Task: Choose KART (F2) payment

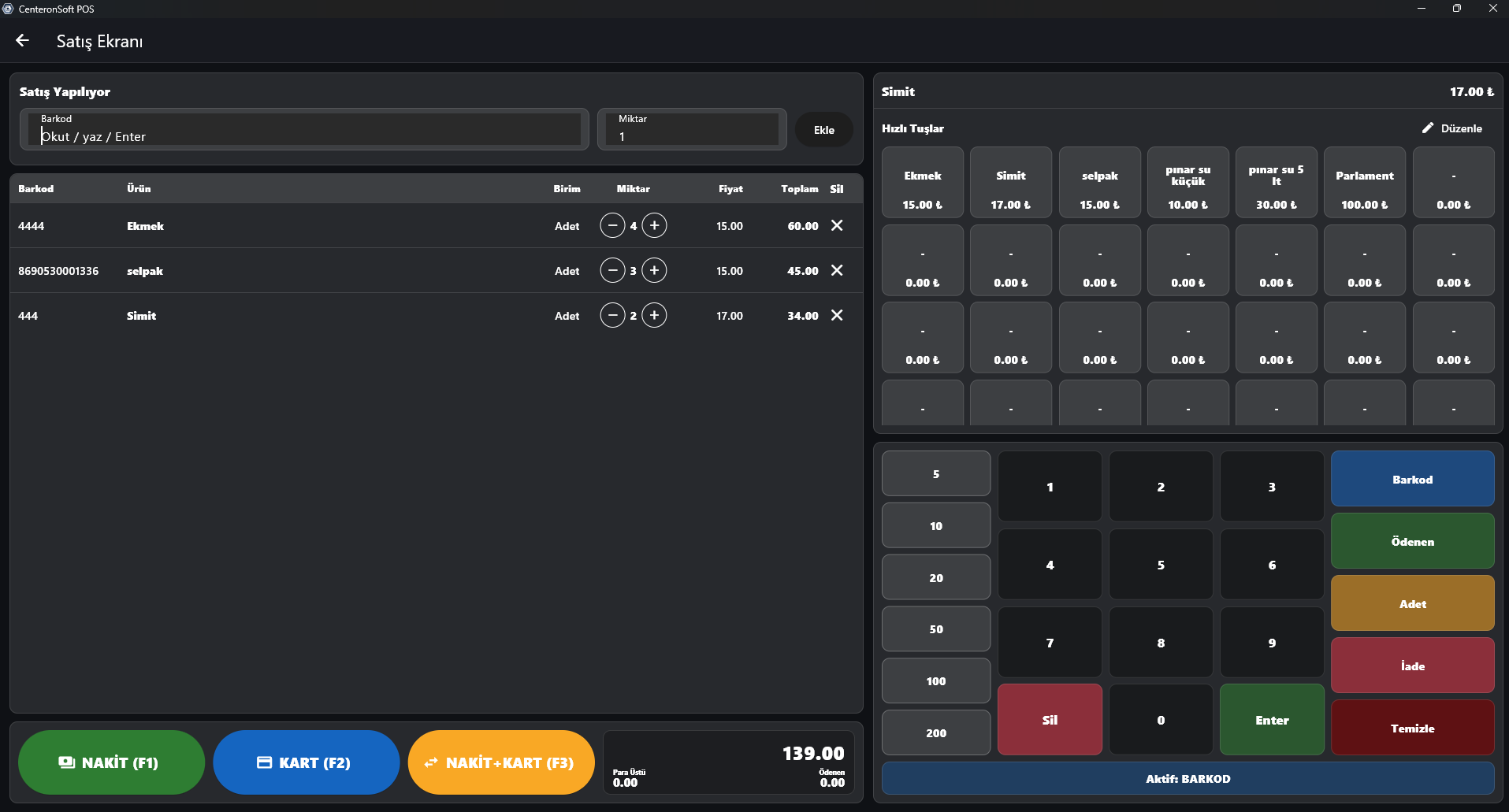Action: pyautogui.click(x=306, y=762)
